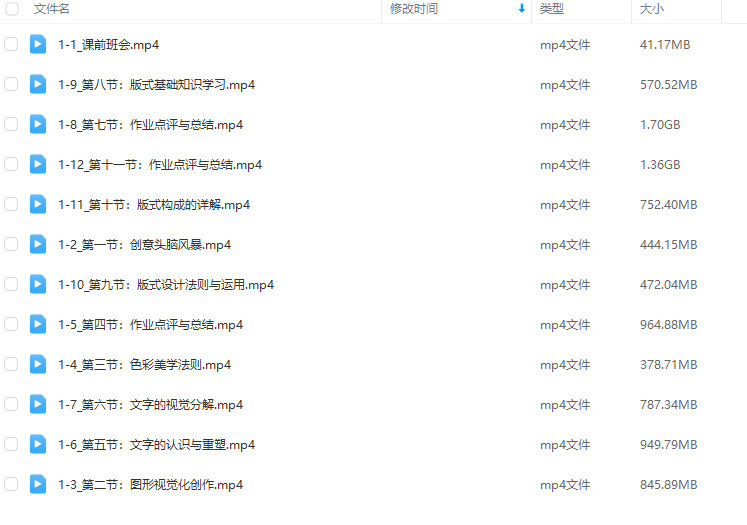The height and width of the screenshot is (525, 747).
Task: Click the play icon of 1-3_第二节 图形视觉化创作
Action: [38, 485]
